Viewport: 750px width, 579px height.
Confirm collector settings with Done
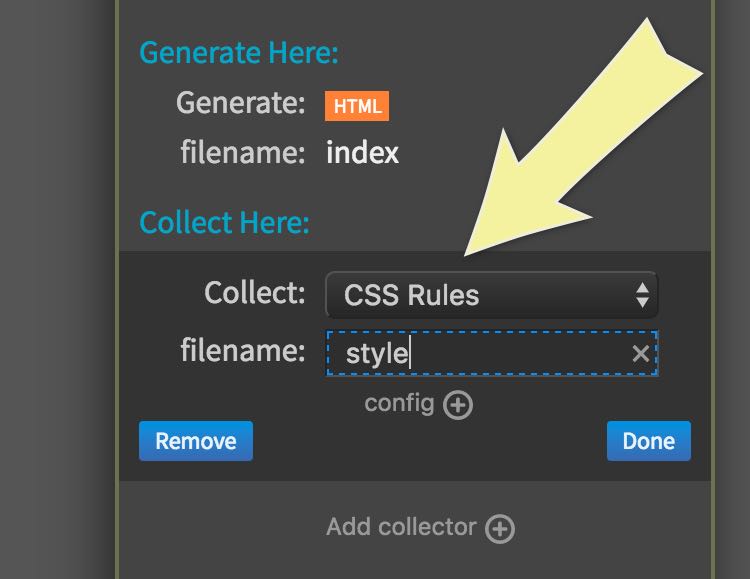[x=648, y=441]
